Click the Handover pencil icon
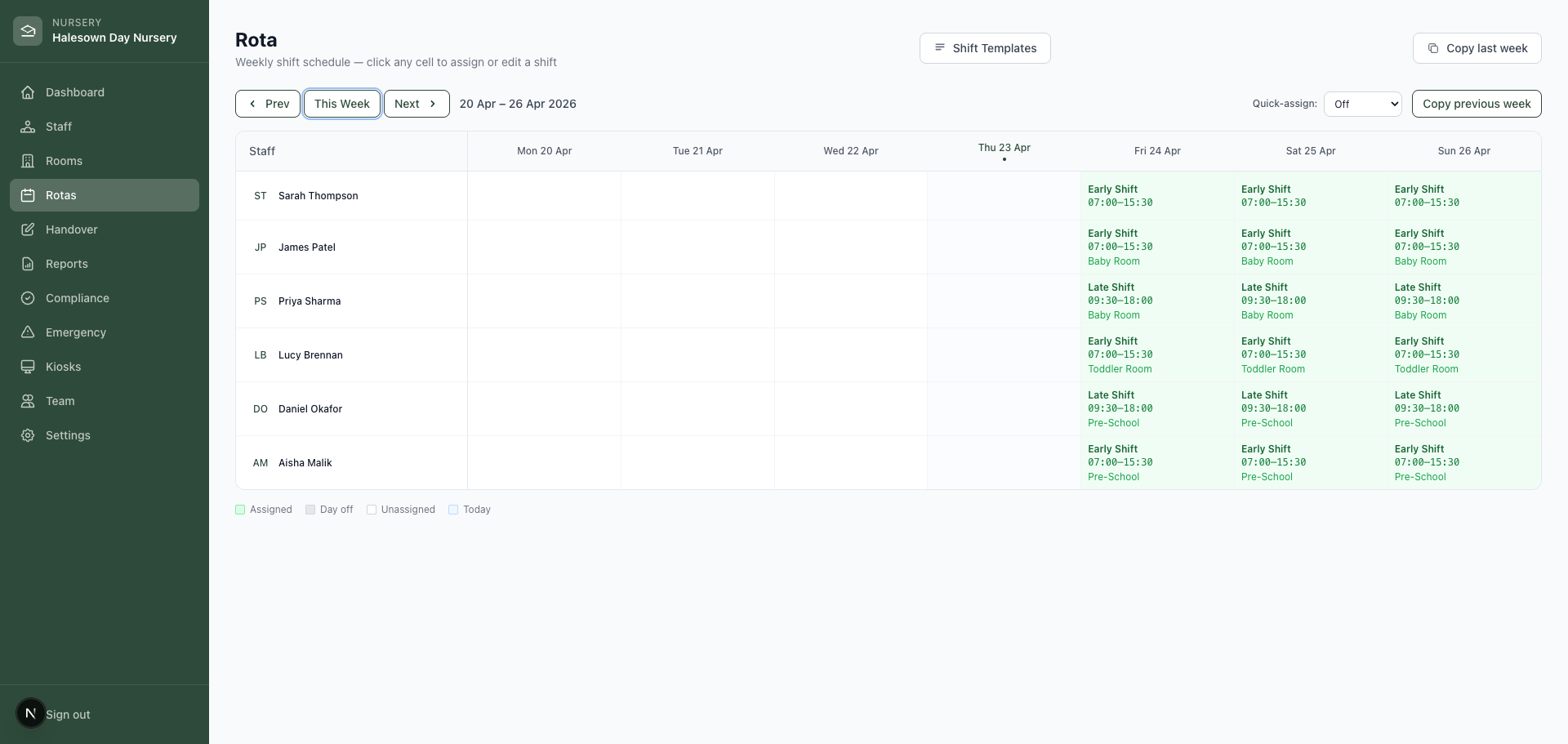The width and height of the screenshot is (1568, 744). [x=28, y=229]
